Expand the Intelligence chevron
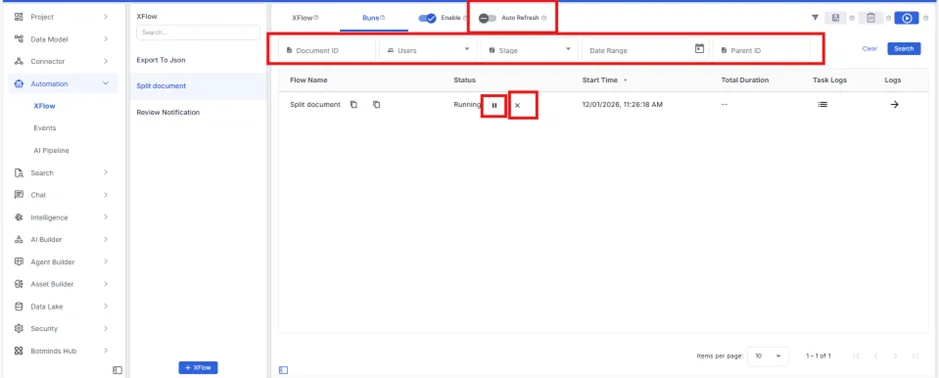The image size is (939, 378). (105, 217)
